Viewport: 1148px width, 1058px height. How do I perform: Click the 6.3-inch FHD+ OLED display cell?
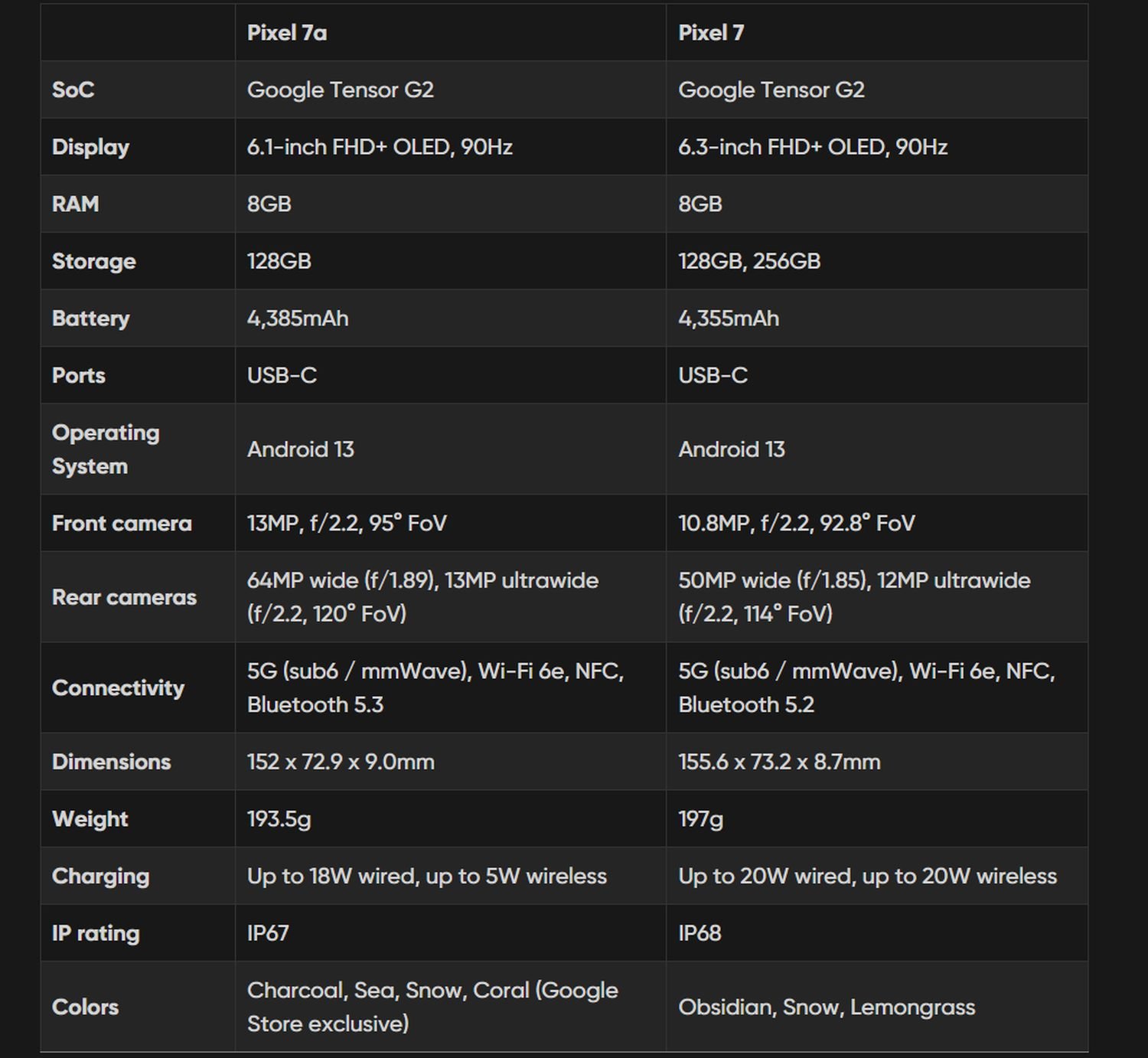[813, 147]
